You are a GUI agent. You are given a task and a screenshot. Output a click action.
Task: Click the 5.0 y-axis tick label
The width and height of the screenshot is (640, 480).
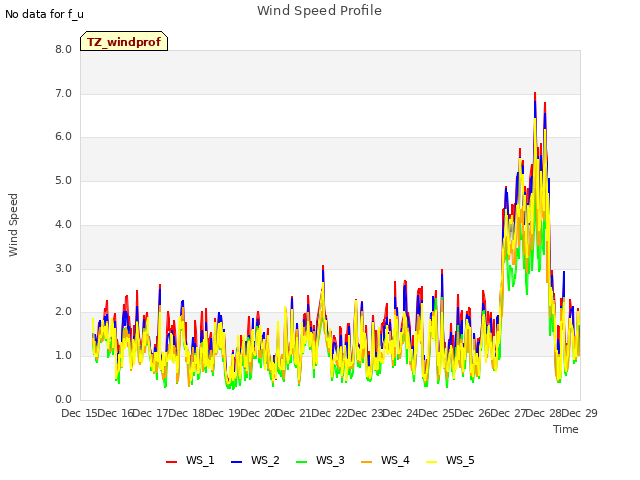[x=63, y=180]
